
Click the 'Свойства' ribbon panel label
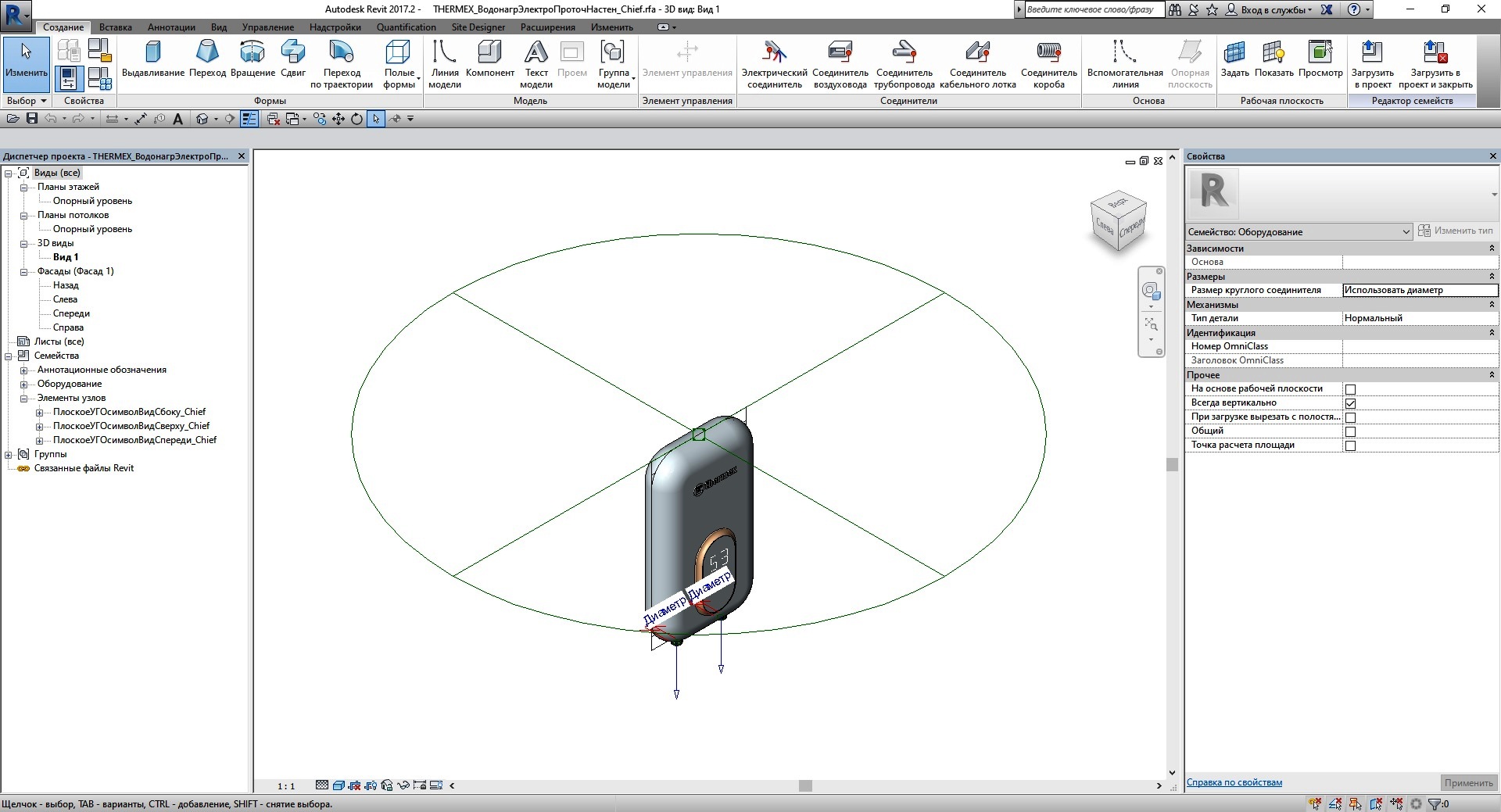[84, 101]
